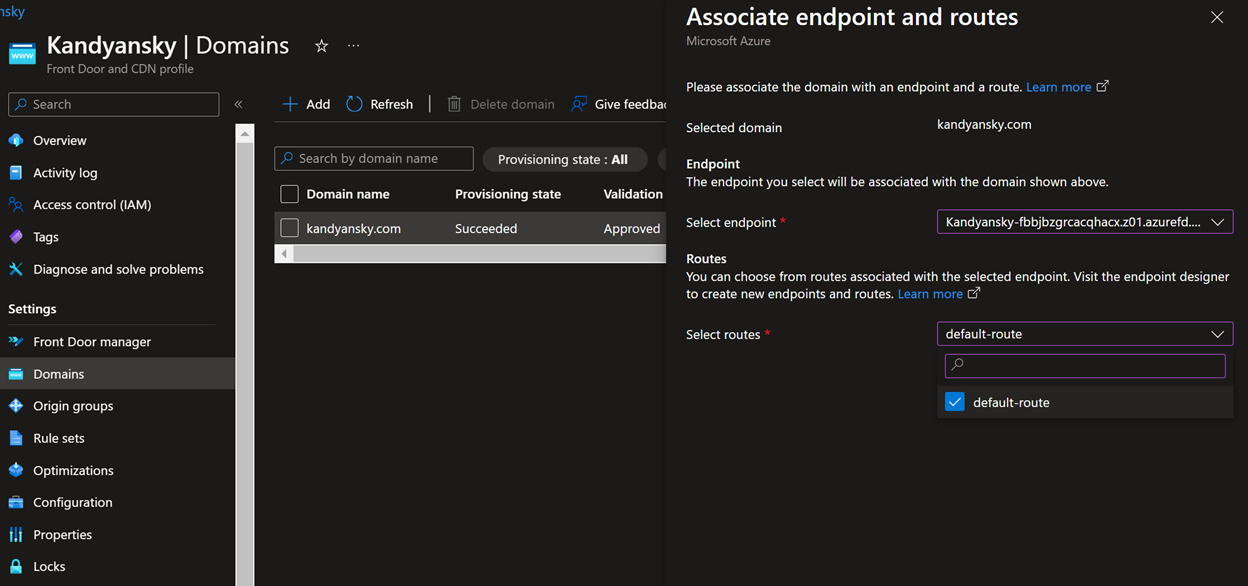Click the trash icon for Delete domain
The image size is (1248, 586).
454,104
